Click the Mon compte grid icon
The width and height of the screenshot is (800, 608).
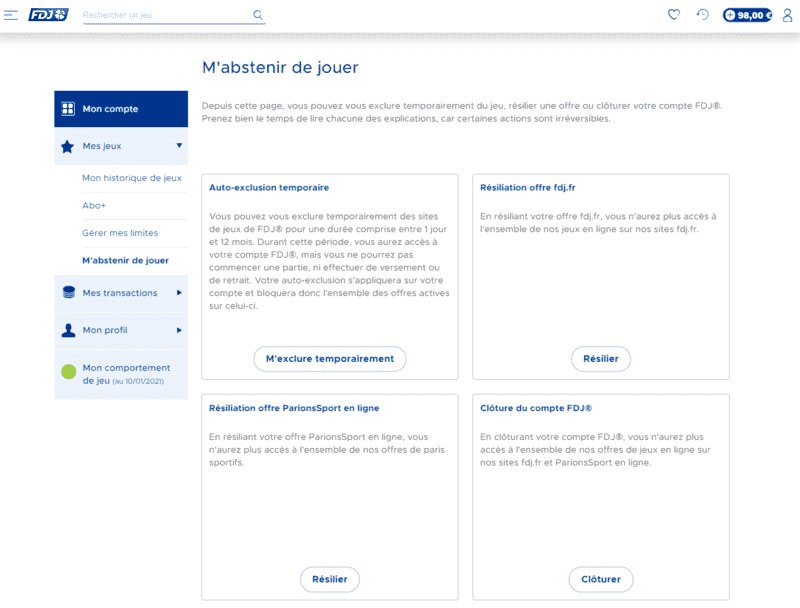pyautogui.click(x=68, y=109)
